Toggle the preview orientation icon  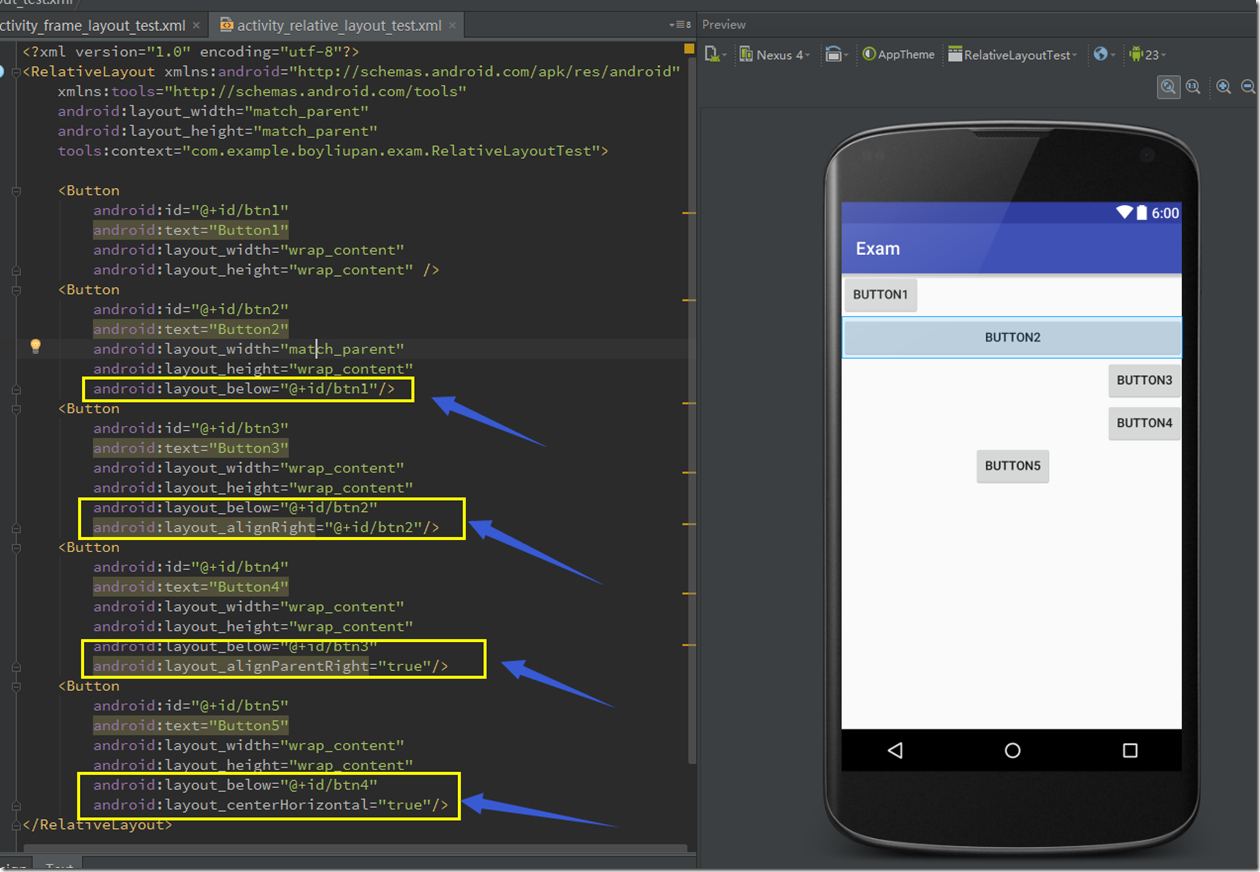tap(833, 55)
